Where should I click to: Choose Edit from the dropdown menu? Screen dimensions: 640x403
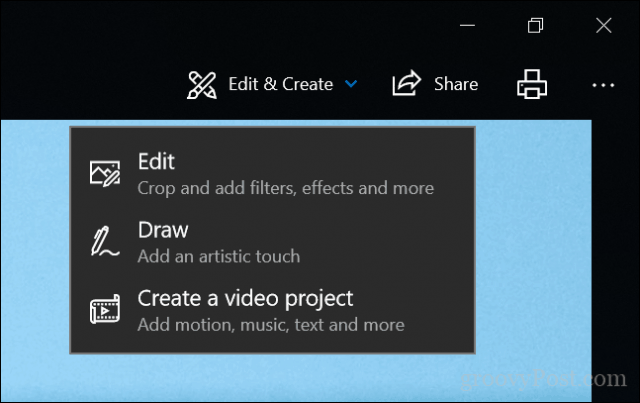272,173
